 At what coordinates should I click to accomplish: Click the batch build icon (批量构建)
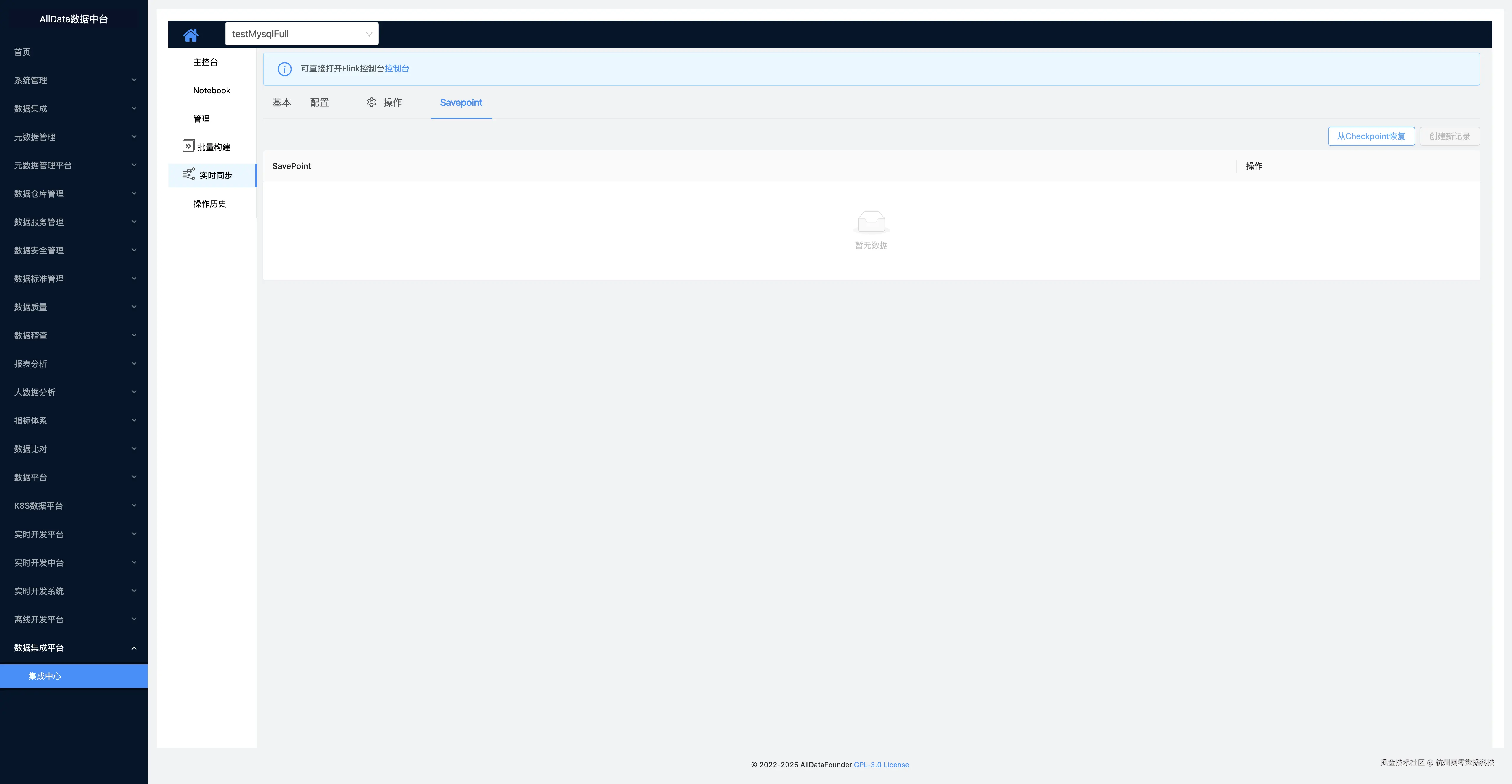(x=188, y=146)
